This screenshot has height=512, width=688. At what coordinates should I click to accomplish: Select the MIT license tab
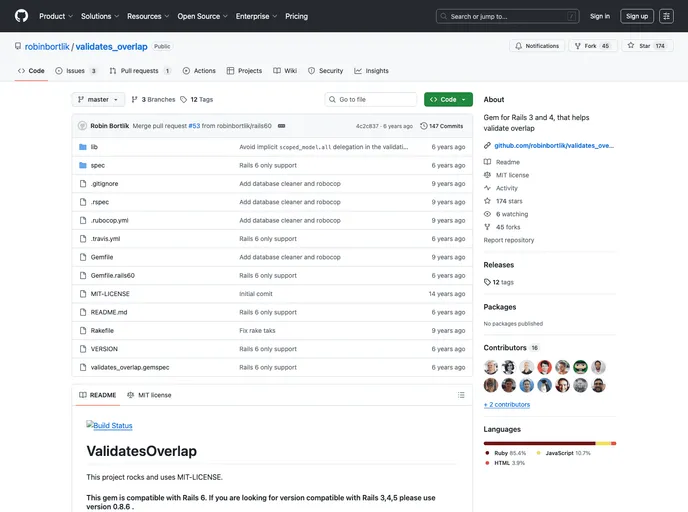tap(149, 395)
